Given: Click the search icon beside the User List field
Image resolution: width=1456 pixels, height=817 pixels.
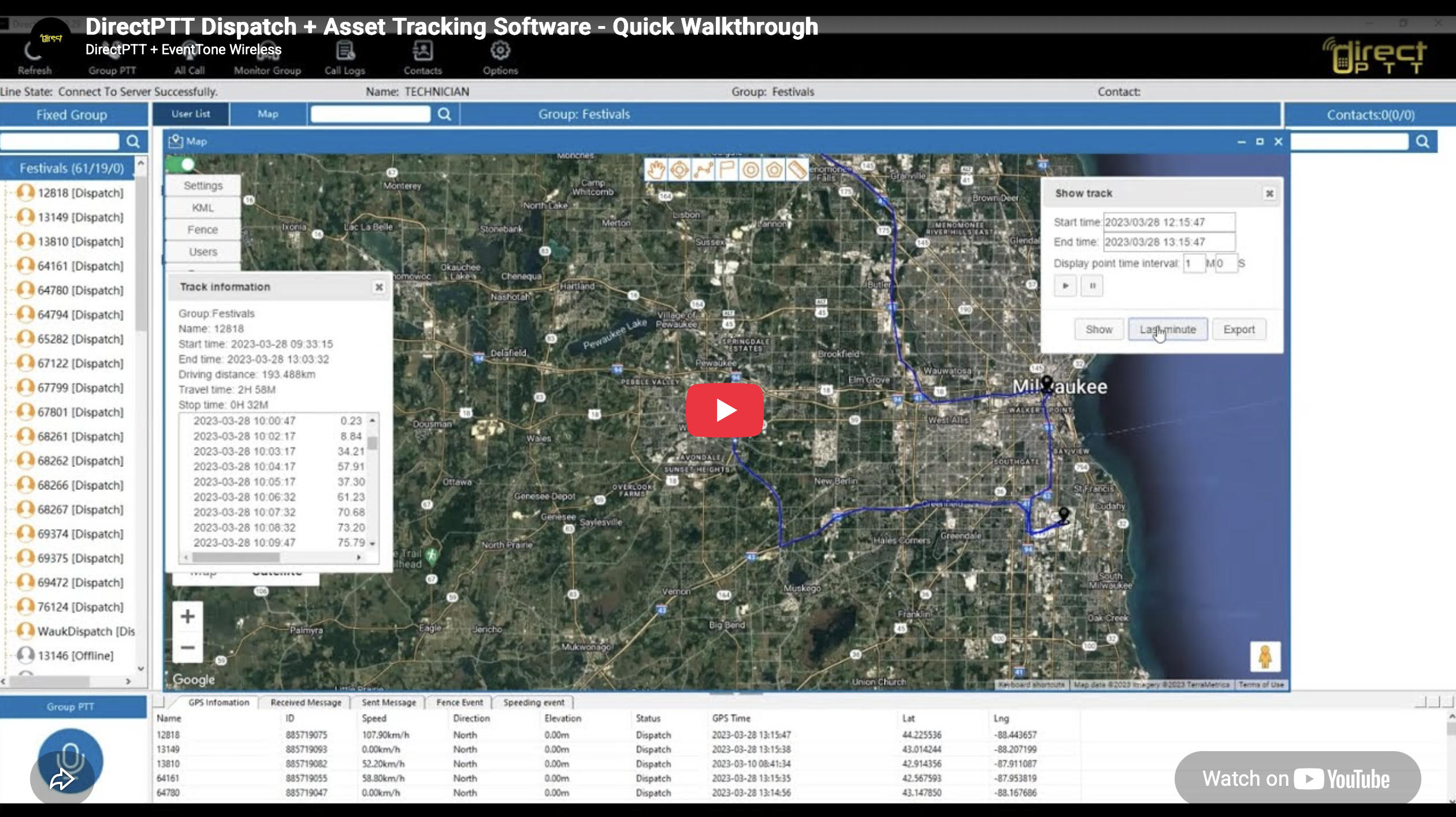Looking at the screenshot, I should (444, 114).
